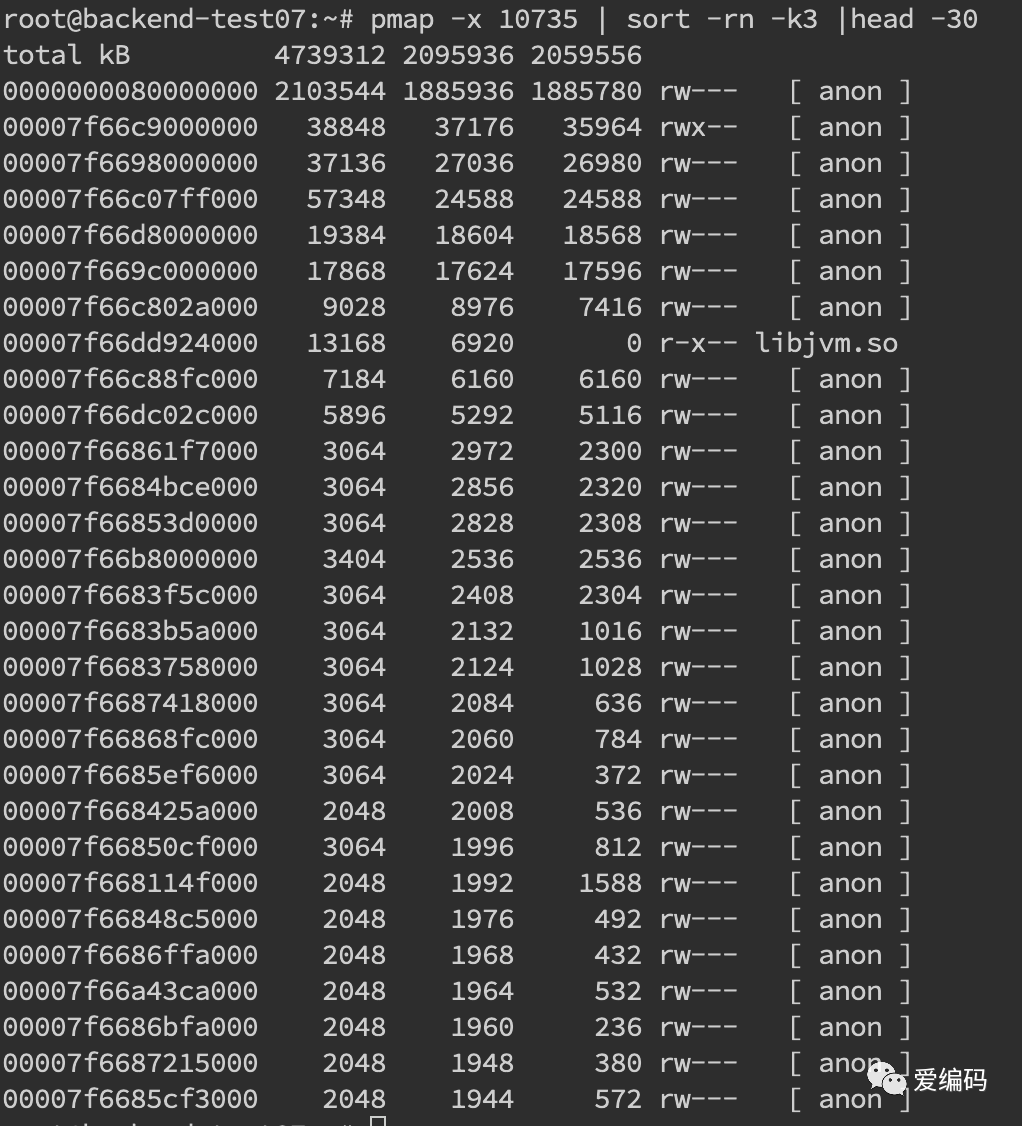Viewport: 1022px width, 1126px height.
Task: Click the 1885936 RSS value
Action: tap(458, 91)
